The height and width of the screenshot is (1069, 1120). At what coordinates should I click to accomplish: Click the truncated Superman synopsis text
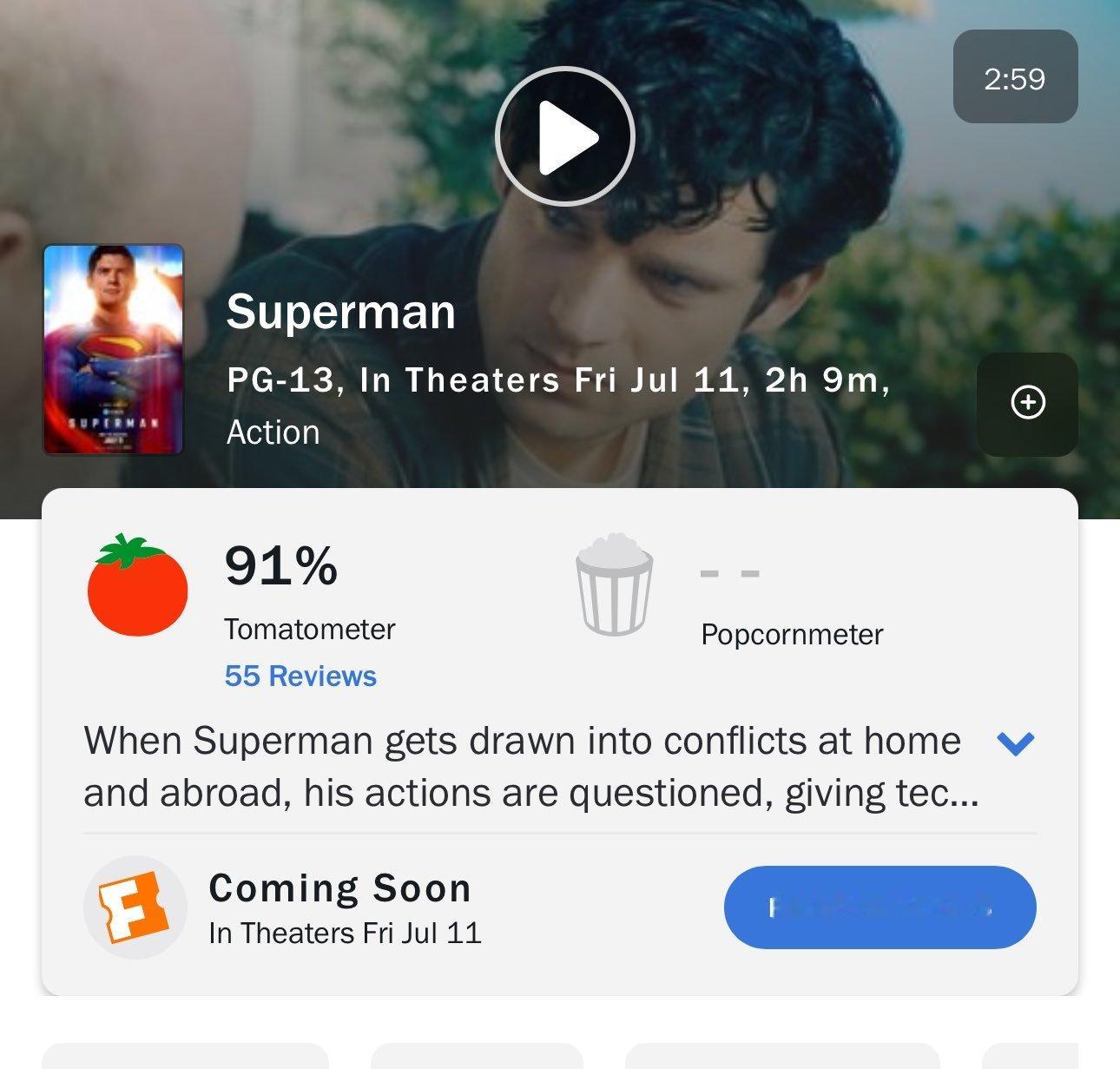(x=530, y=767)
